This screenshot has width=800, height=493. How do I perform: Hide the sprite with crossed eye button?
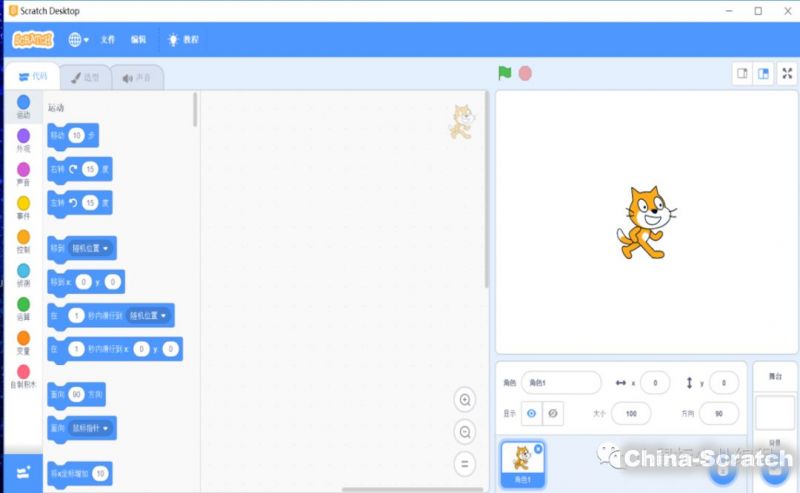click(553, 413)
